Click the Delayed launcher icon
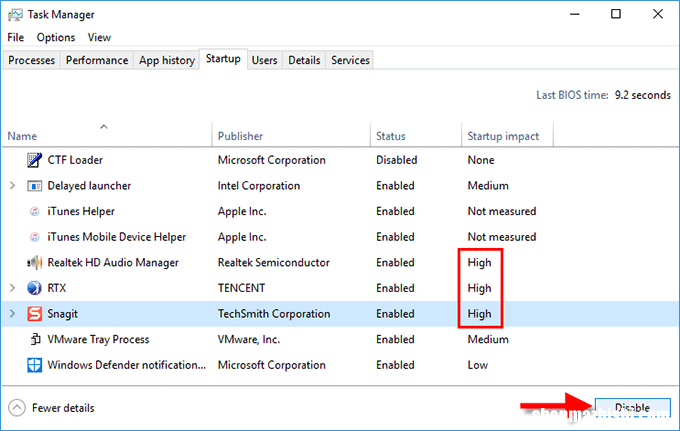This screenshot has height=431, width=680. pyautogui.click(x=34, y=186)
